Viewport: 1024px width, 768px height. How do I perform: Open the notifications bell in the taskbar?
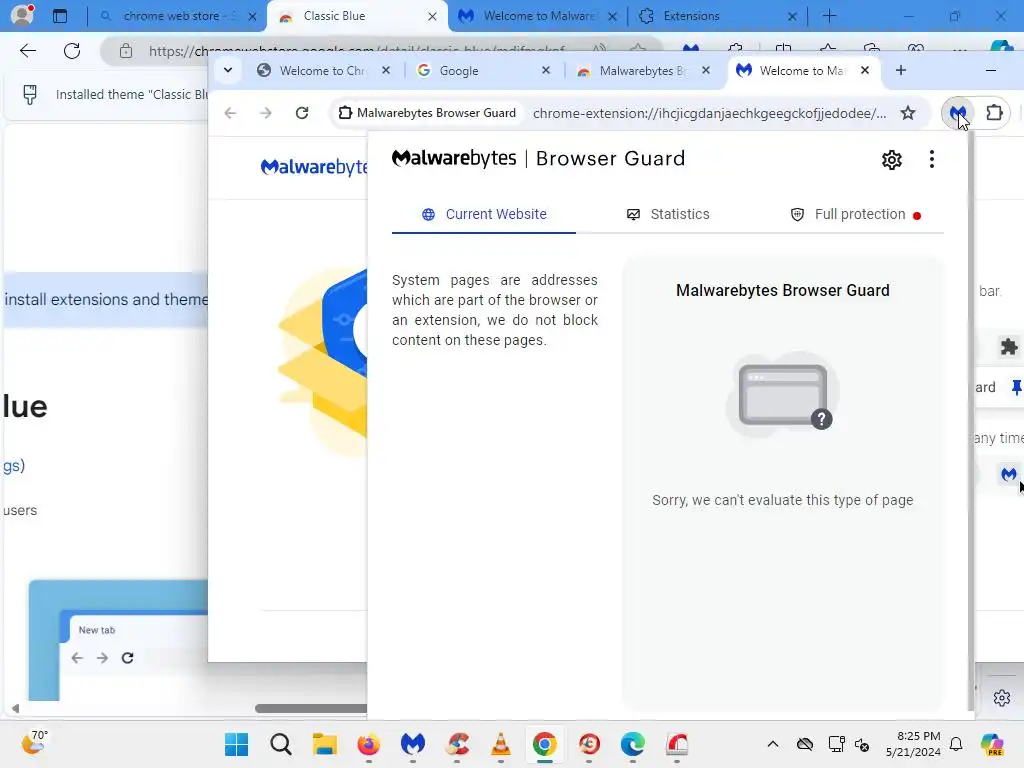(x=956, y=744)
